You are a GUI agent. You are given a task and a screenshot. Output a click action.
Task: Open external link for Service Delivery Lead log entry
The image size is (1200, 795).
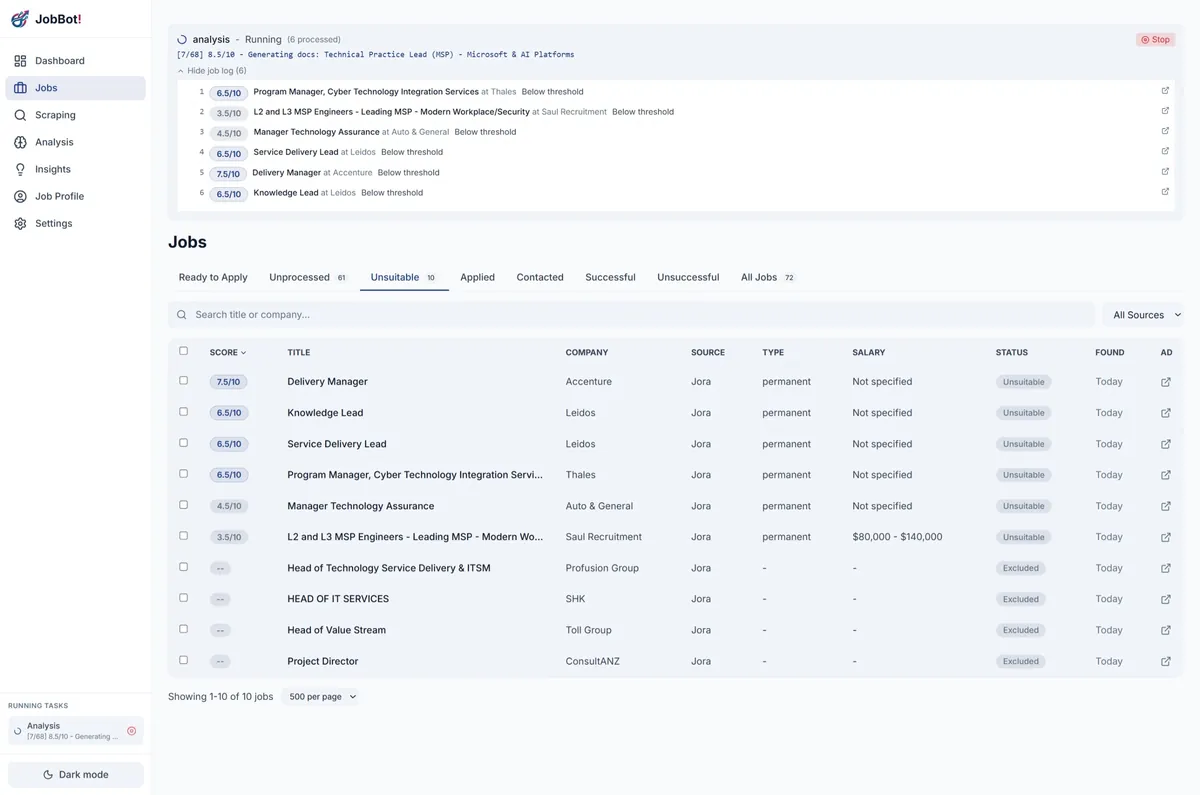tap(1165, 151)
